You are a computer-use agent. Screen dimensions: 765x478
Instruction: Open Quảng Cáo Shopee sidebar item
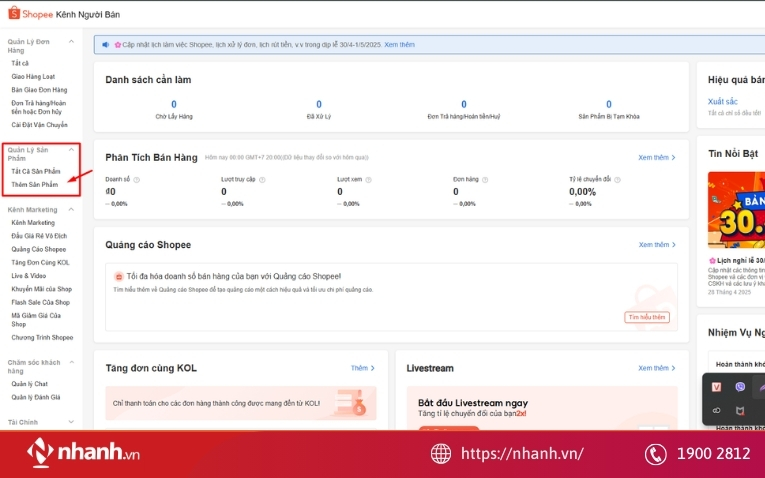39,249
